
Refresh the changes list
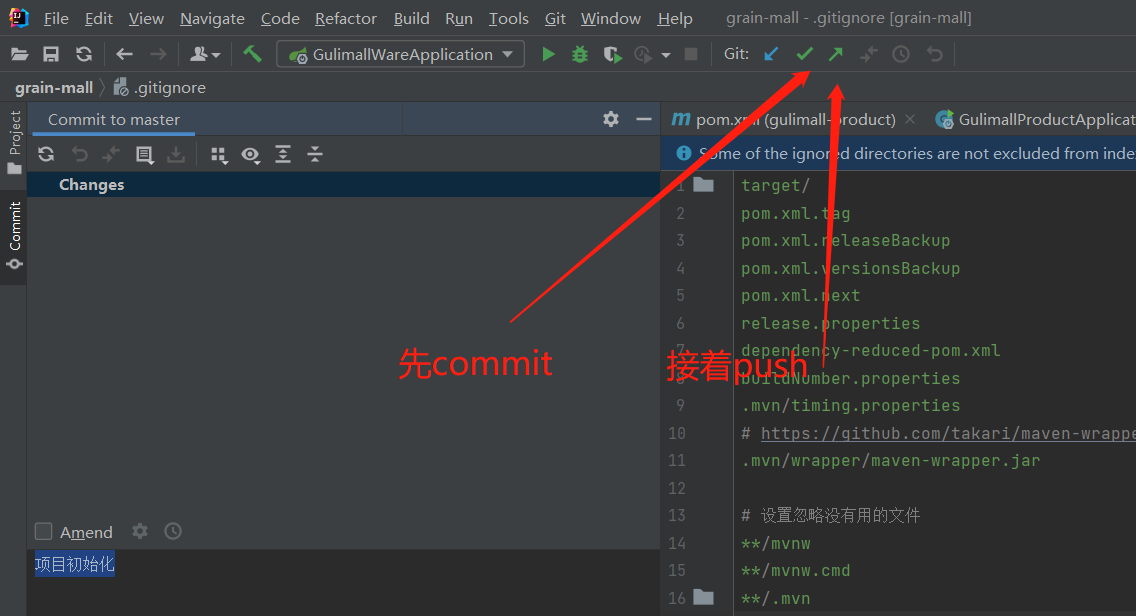point(46,154)
